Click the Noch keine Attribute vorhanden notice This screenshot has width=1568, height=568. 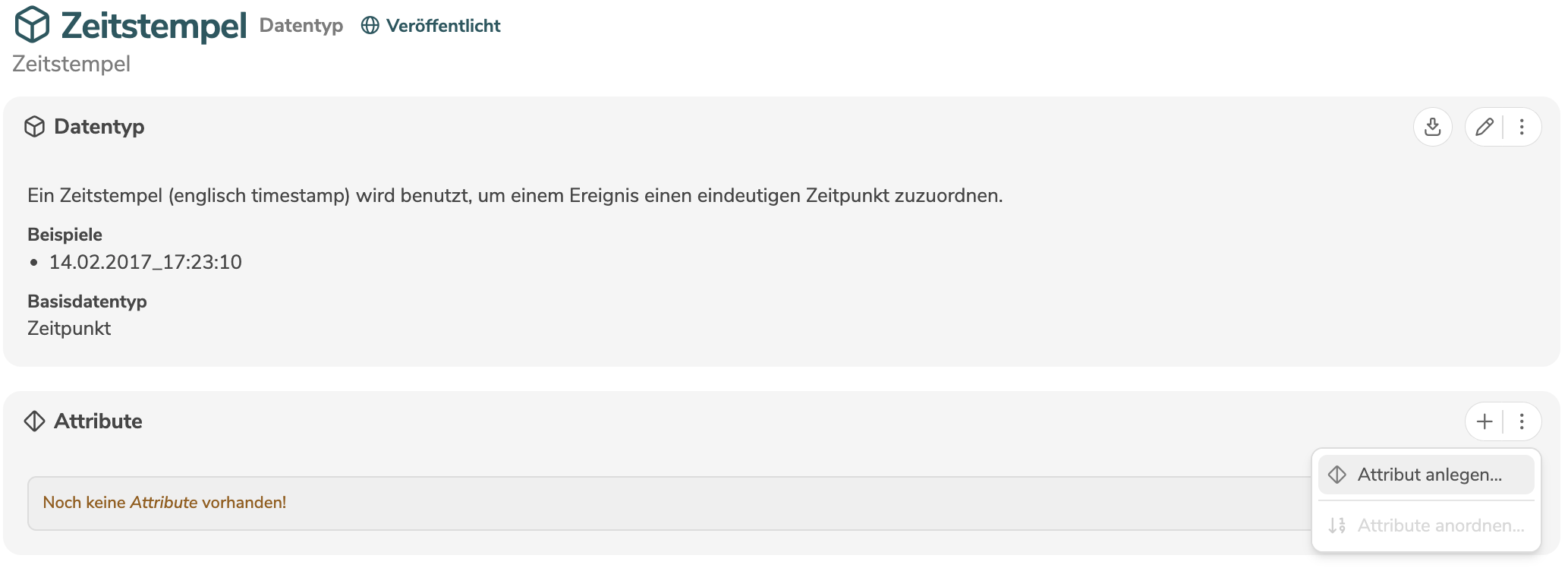[x=165, y=502]
